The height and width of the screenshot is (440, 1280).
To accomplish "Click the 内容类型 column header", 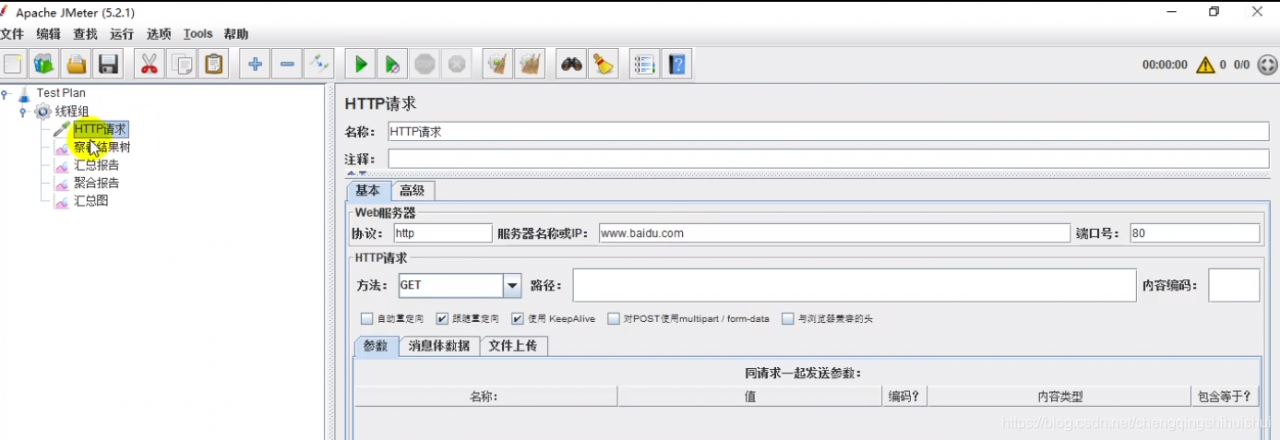I will tap(1059, 397).
